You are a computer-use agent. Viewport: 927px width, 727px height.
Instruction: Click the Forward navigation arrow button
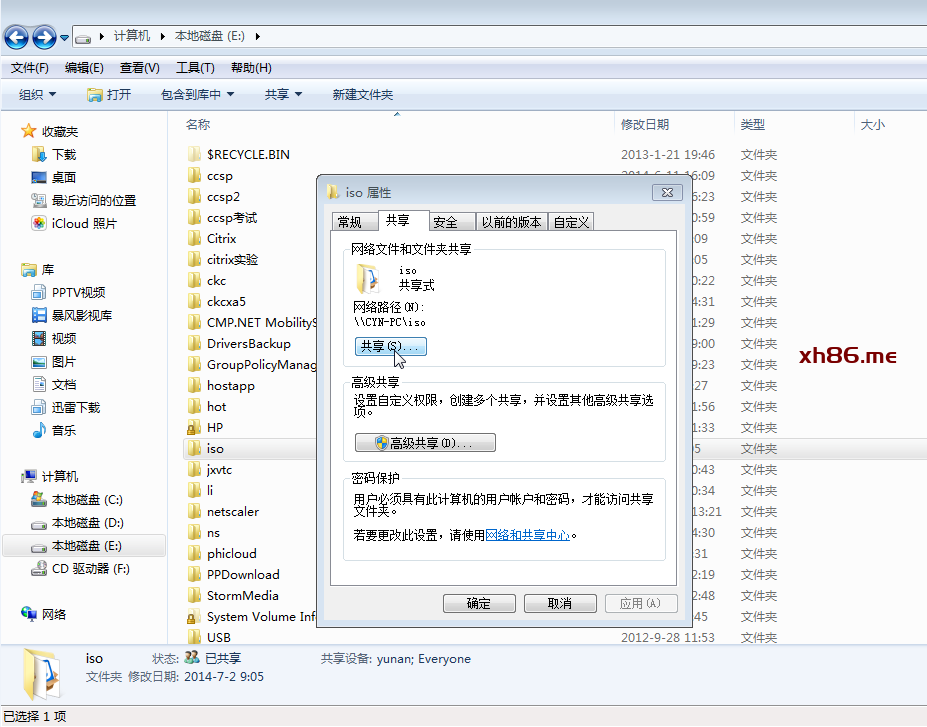44,37
